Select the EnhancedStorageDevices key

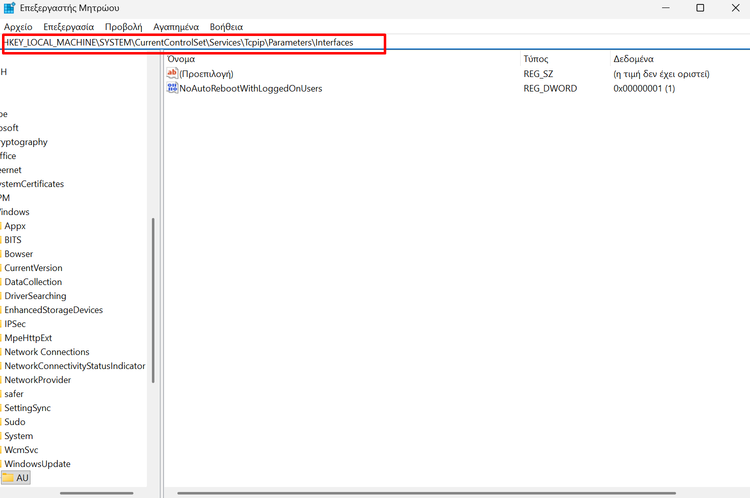point(53,310)
